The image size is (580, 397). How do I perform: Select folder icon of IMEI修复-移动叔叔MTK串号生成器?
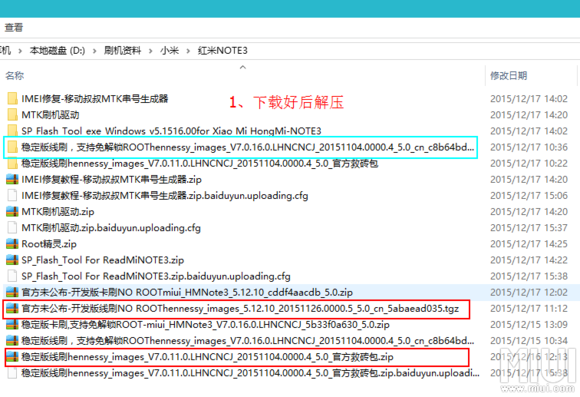pyautogui.click(x=12, y=99)
